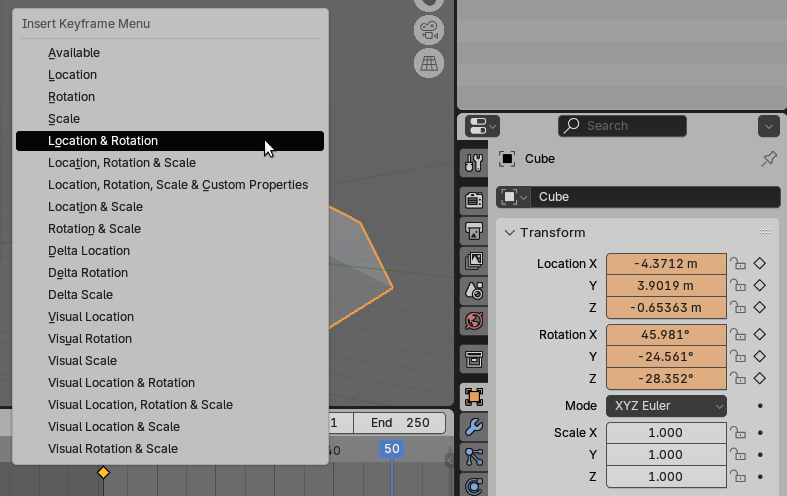Click the Location Y value field
The image size is (787, 496).
(666, 286)
